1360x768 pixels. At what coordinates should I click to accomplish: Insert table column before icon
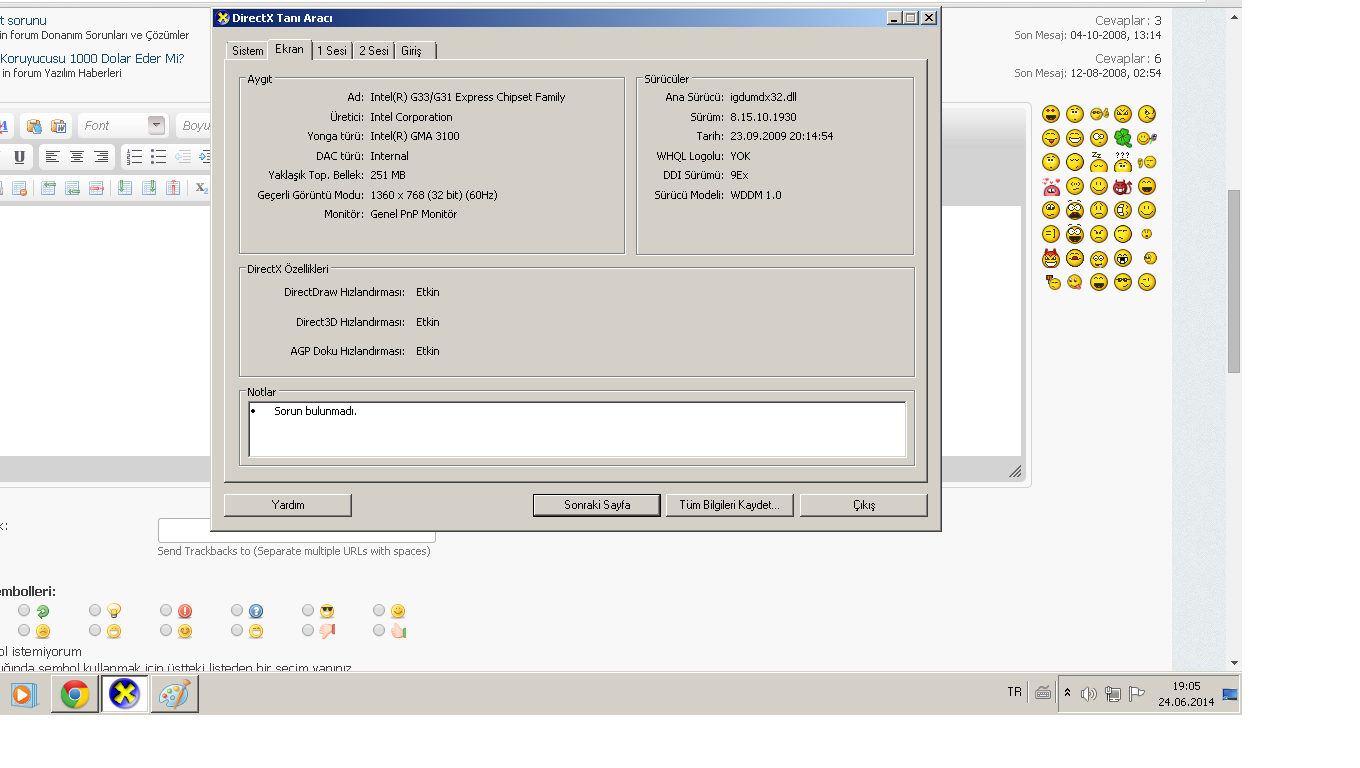pyautogui.click(x=124, y=187)
